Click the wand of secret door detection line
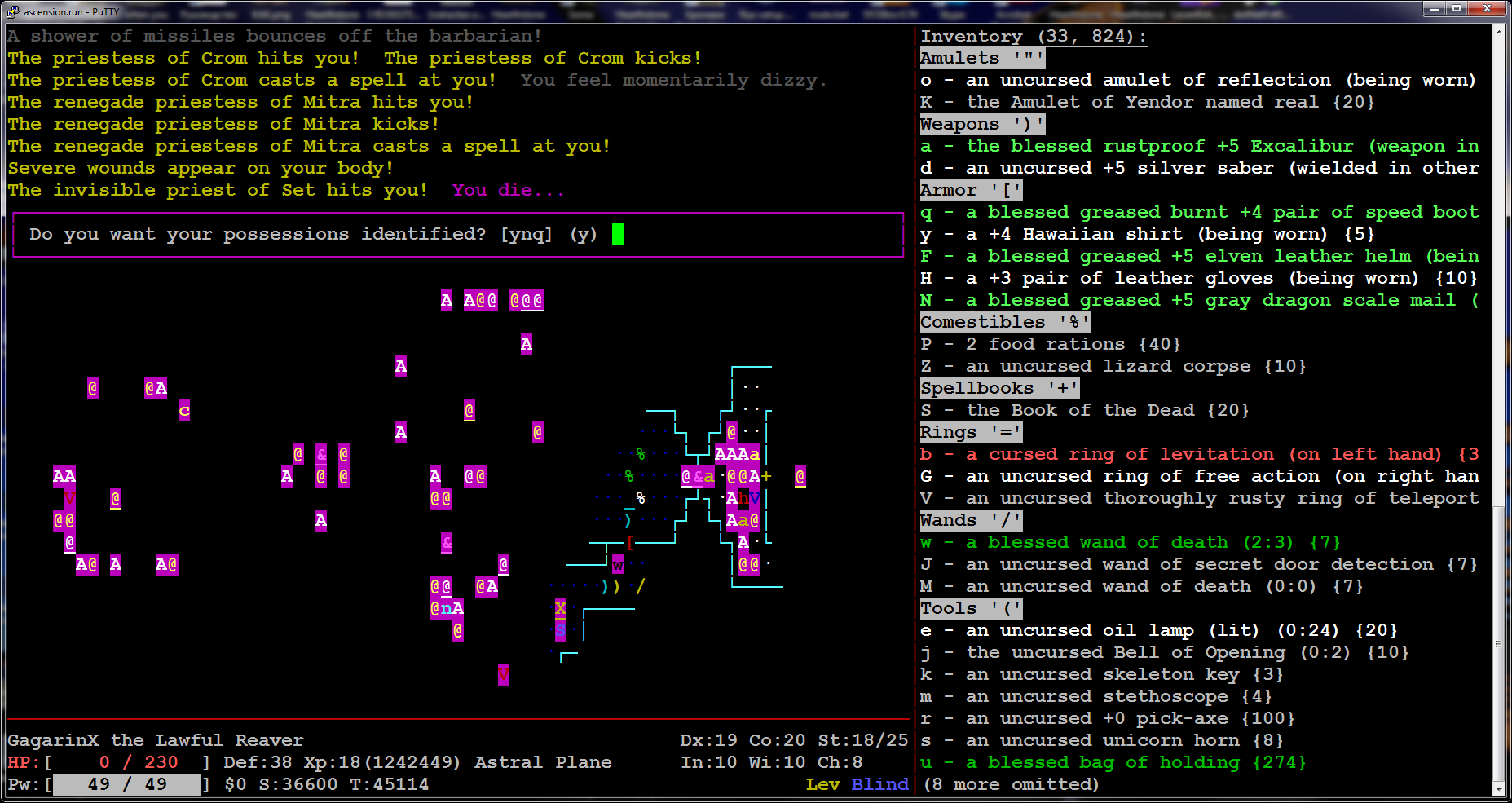Image resolution: width=1512 pixels, height=803 pixels. pos(1199,564)
